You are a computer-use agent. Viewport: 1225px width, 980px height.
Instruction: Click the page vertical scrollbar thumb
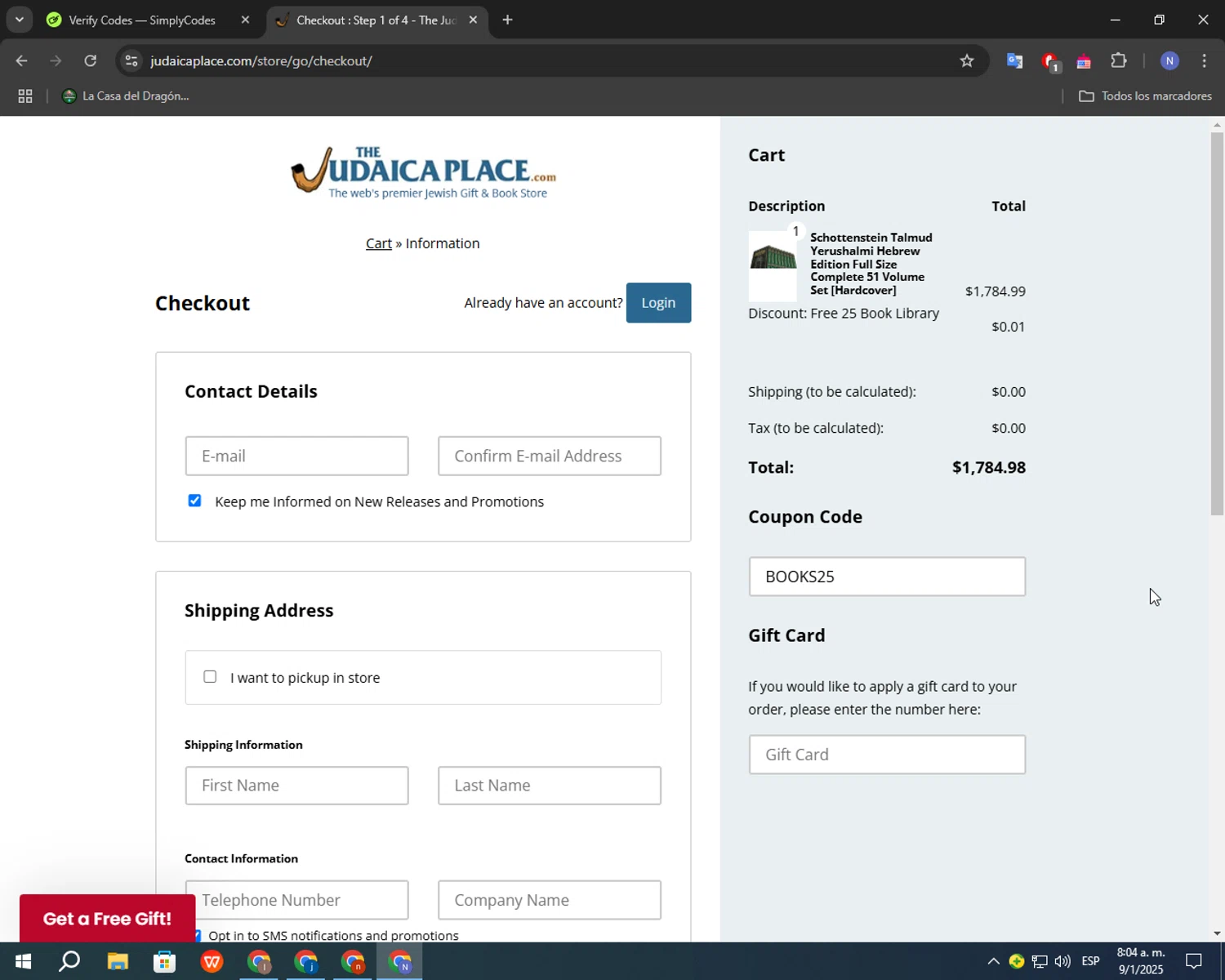[x=1217, y=323]
